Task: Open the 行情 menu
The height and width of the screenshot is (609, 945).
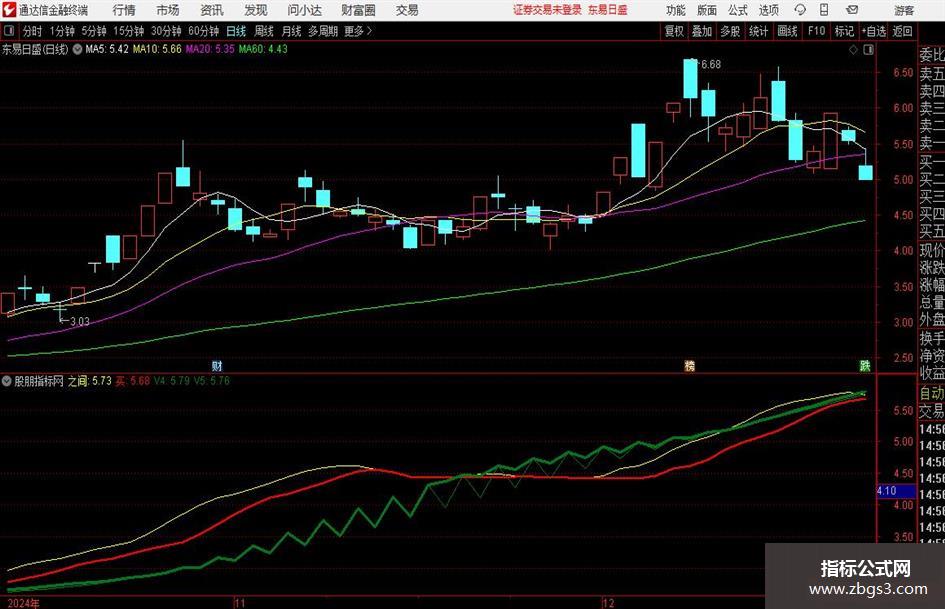Action: (x=124, y=10)
